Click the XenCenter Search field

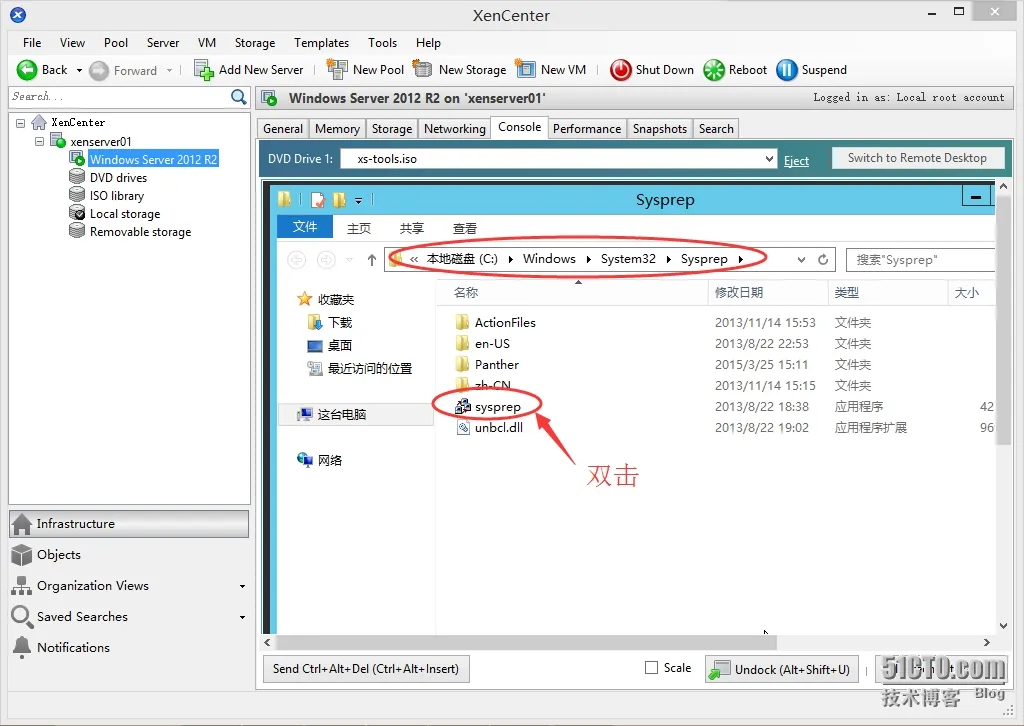coord(119,97)
